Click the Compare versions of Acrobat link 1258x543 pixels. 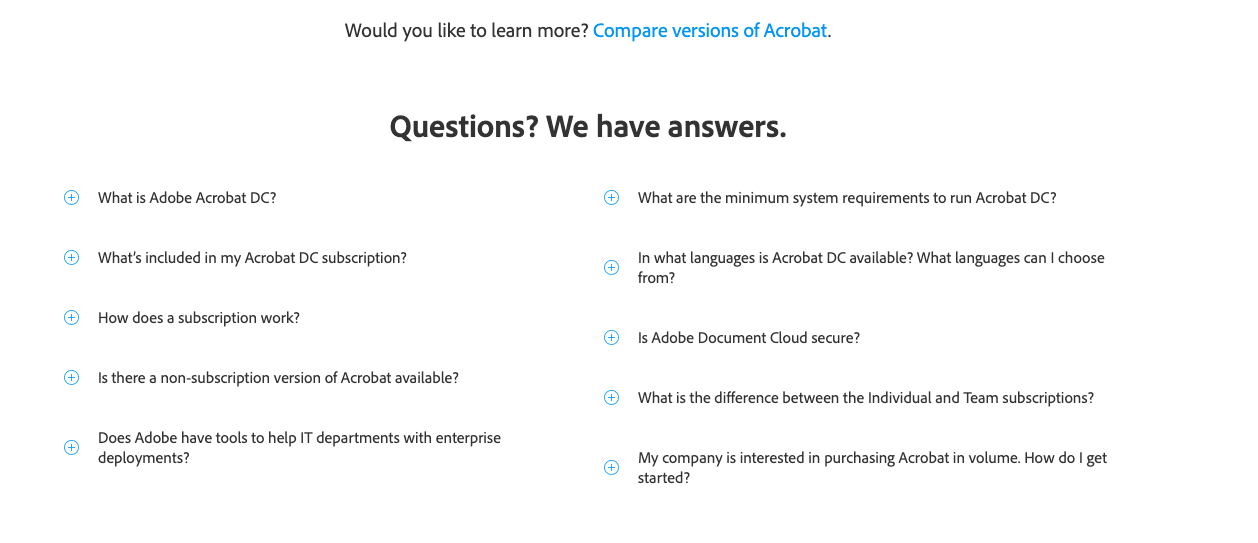710,30
